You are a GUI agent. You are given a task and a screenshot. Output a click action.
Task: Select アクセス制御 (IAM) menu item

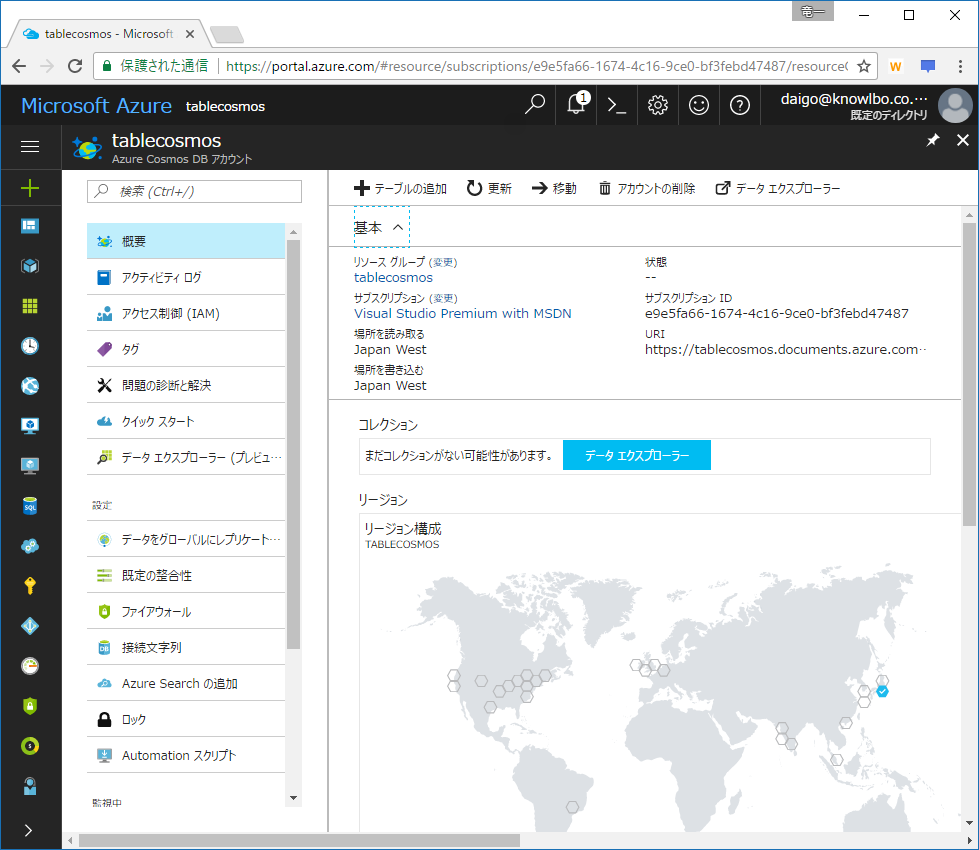186,314
